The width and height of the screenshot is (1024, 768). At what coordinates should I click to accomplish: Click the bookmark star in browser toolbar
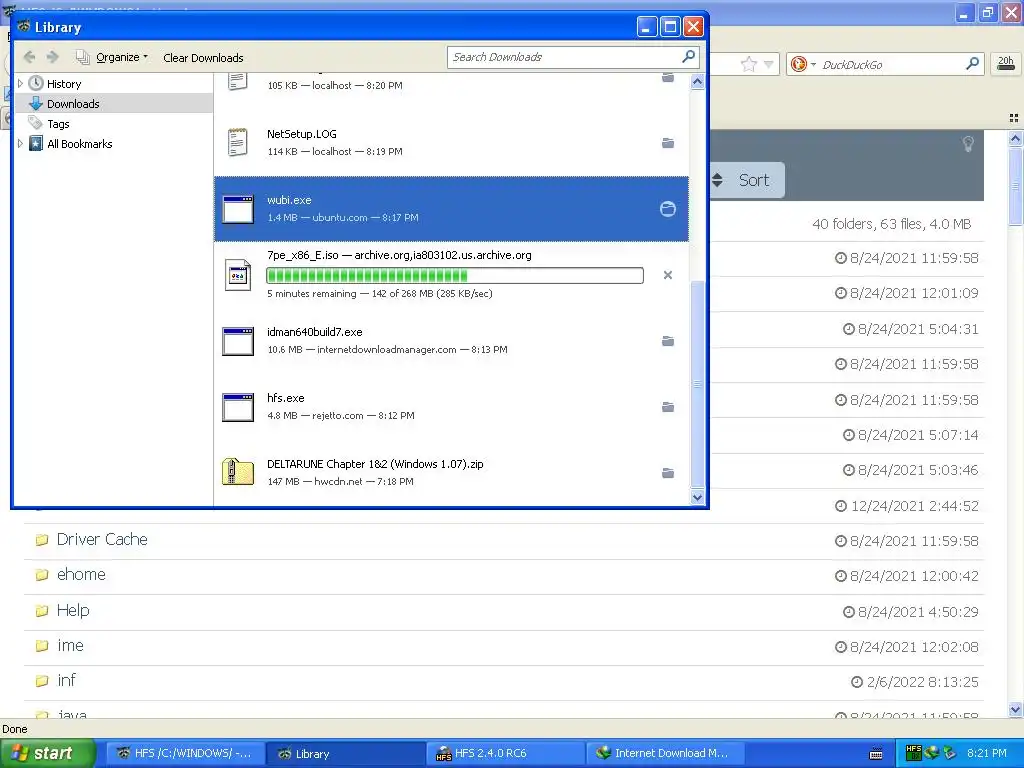[x=748, y=64]
